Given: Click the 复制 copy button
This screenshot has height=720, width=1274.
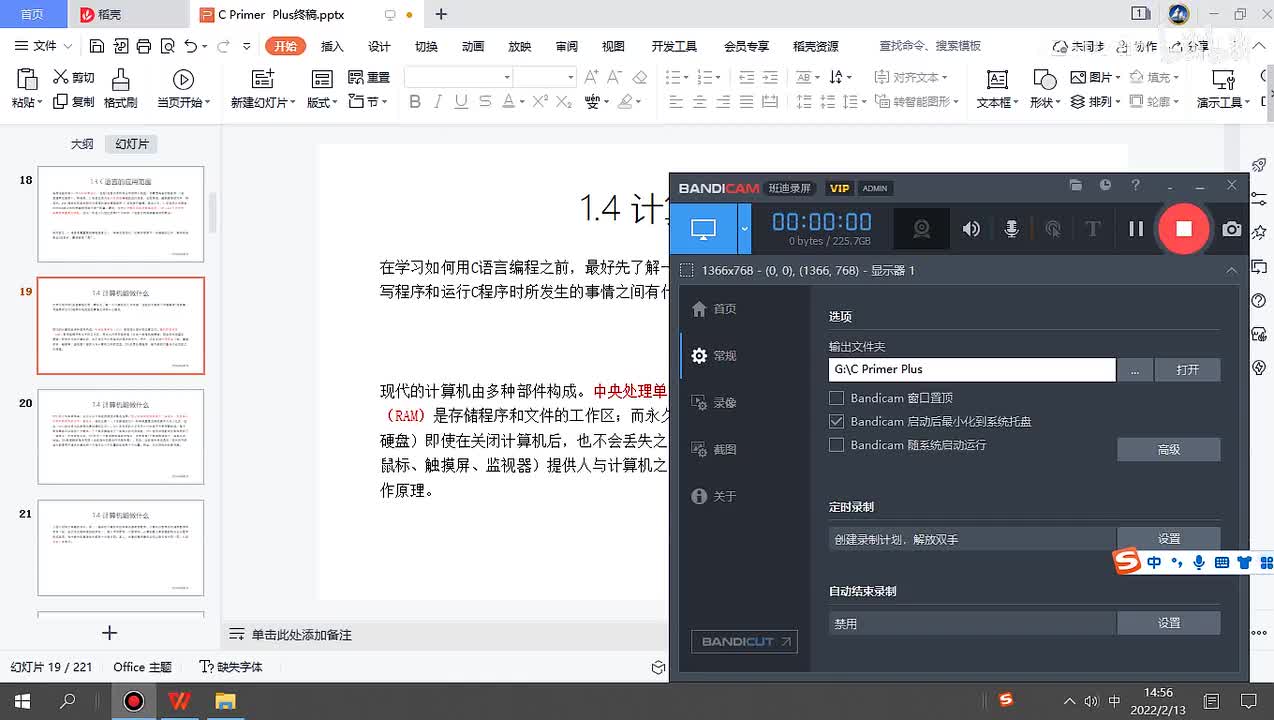Looking at the screenshot, I should [74, 101].
